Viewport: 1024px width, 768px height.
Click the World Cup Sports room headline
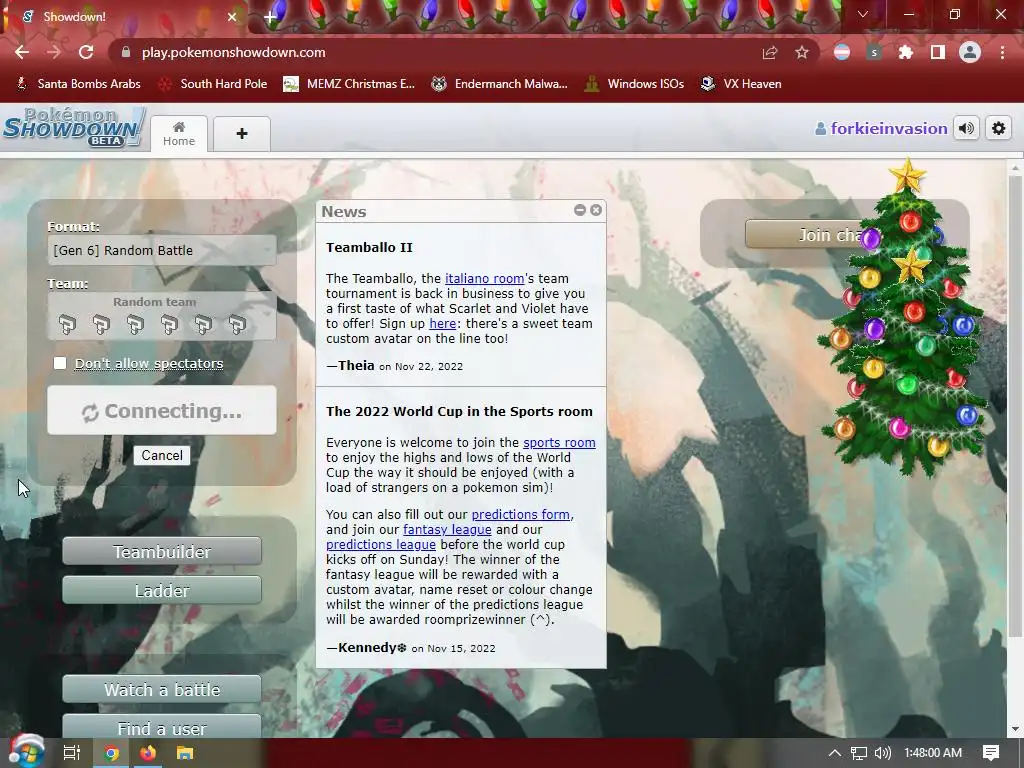tap(459, 411)
